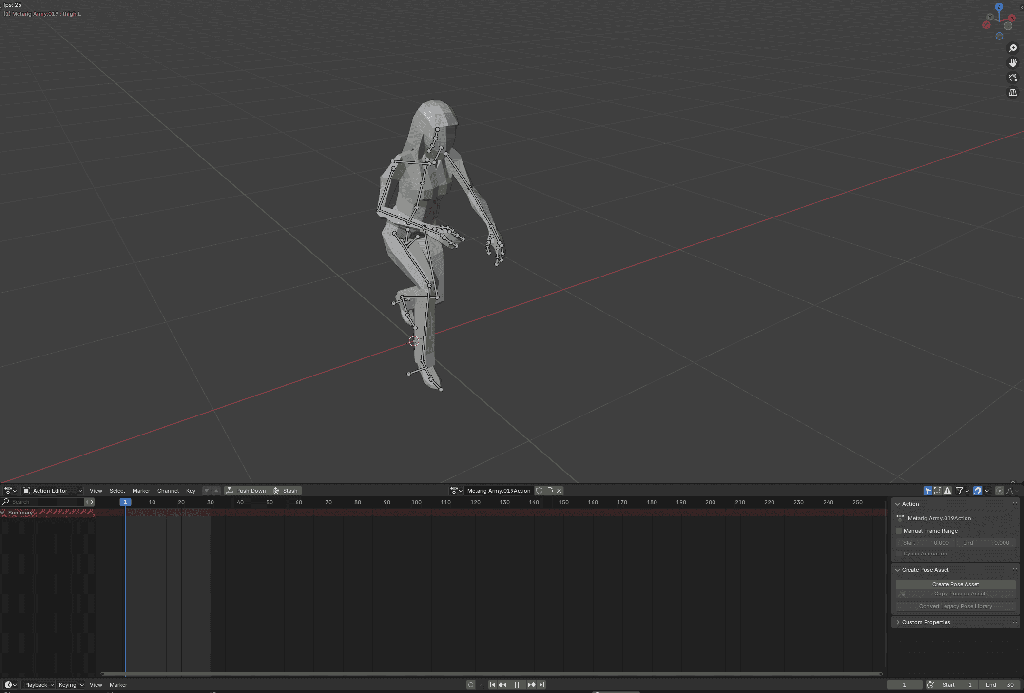Click the horizontal scrollbar under the dope sheet
This screenshot has width=1024, height=693.
490,674
